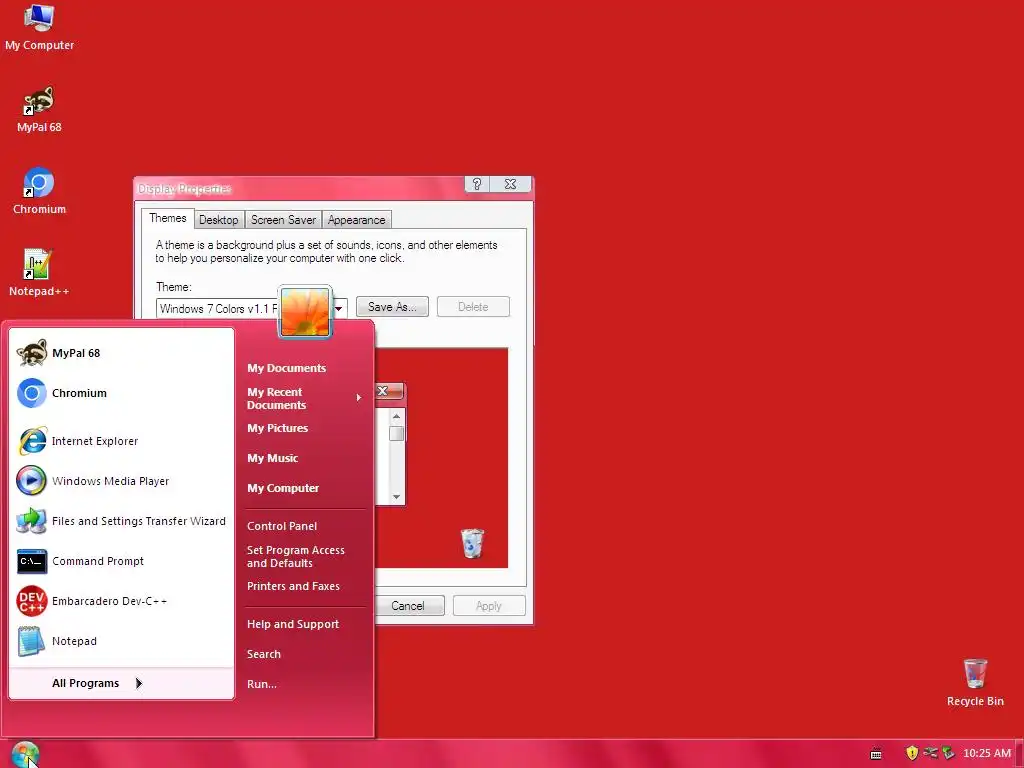Open Help and Support

[x=293, y=624]
